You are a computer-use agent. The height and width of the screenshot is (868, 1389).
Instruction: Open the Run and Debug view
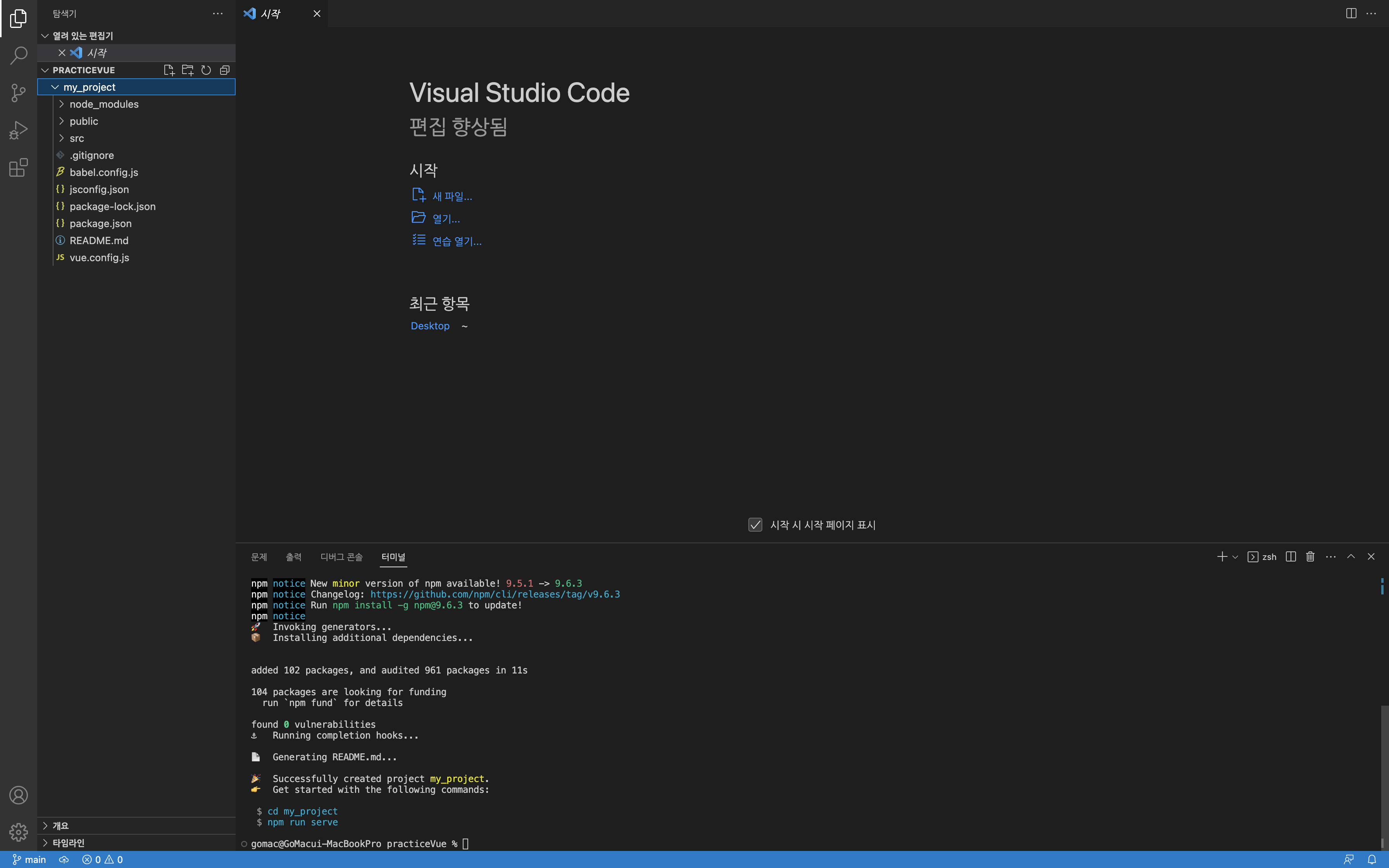18,130
